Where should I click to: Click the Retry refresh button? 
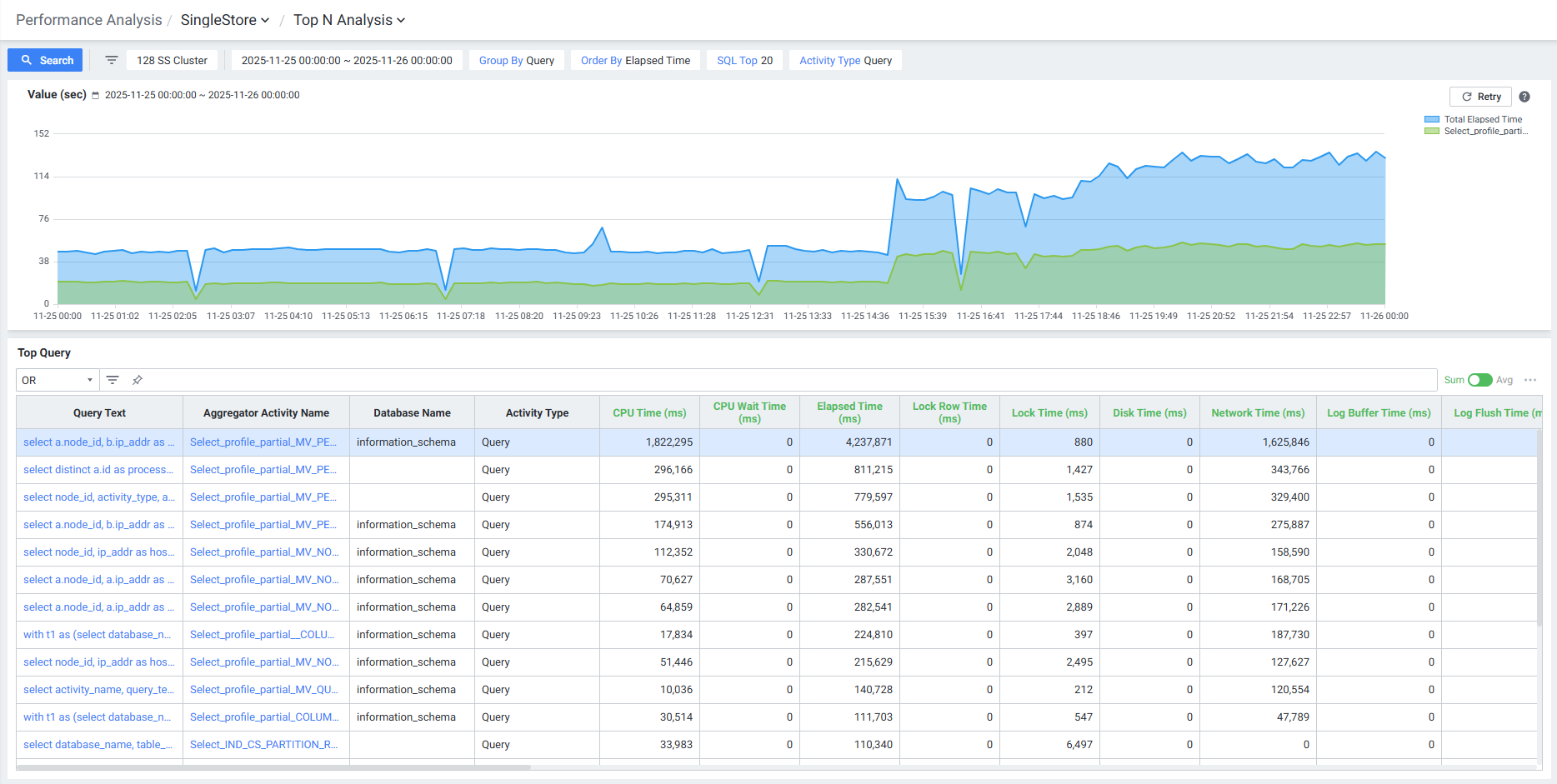pos(1480,97)
